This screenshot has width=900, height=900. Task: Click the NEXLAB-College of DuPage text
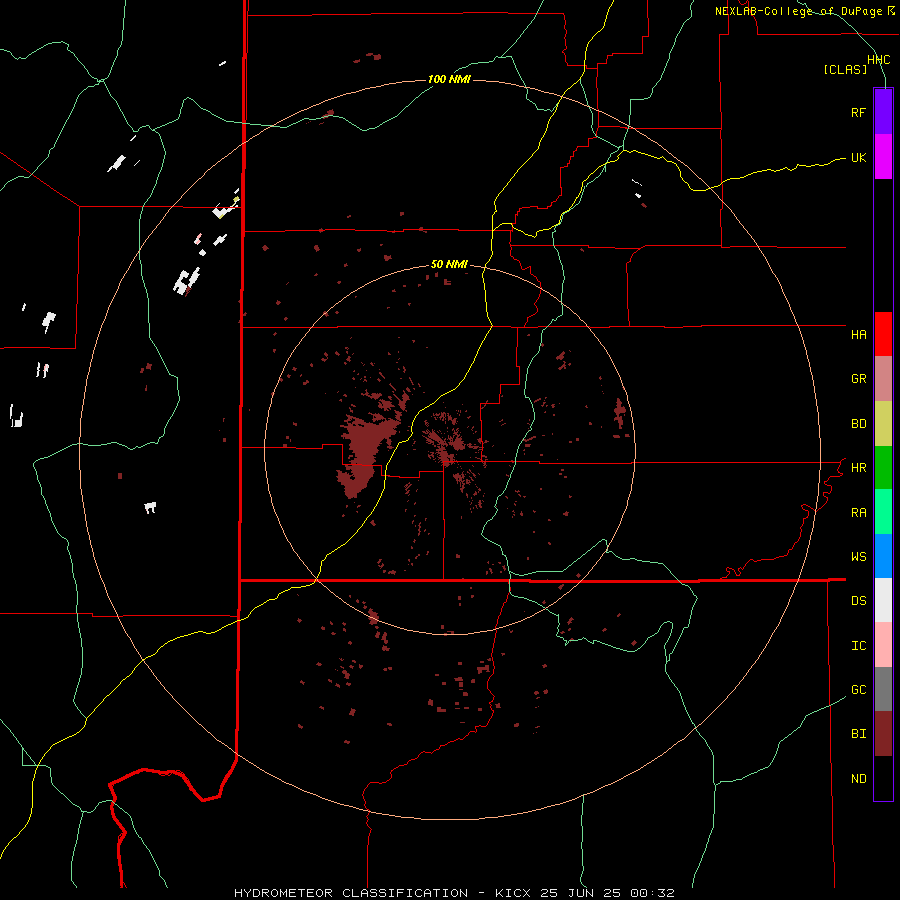pos(798,11)
